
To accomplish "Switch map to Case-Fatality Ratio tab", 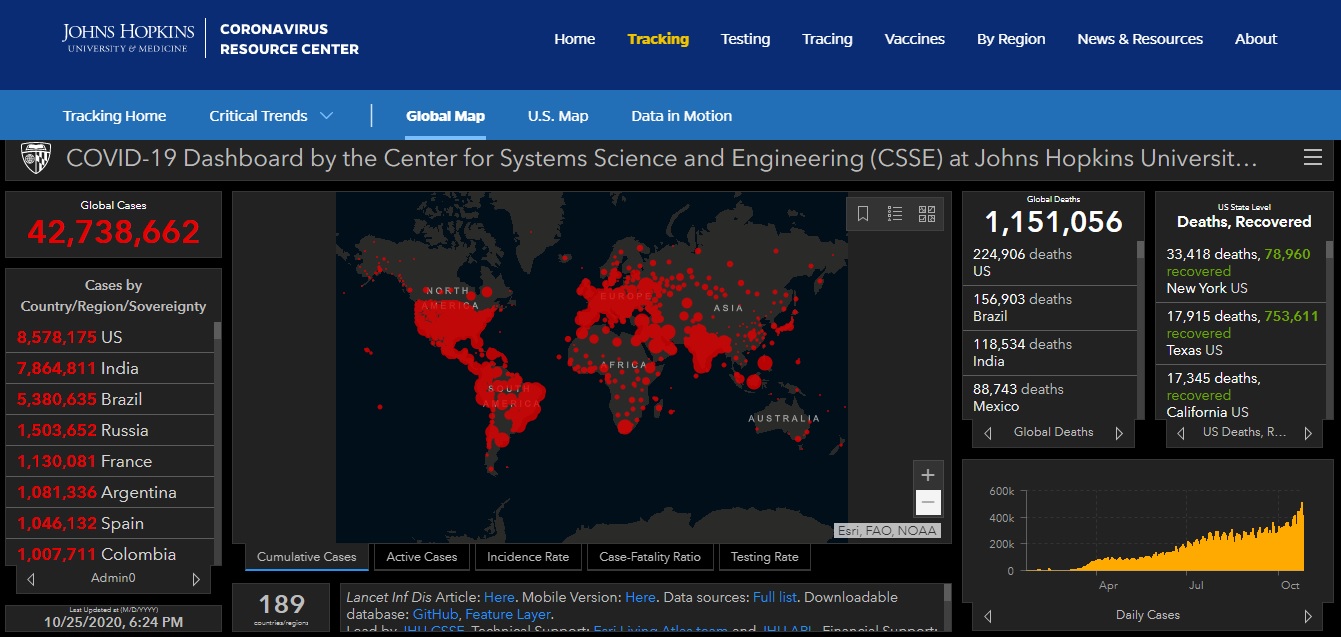I will click(650, 557).
